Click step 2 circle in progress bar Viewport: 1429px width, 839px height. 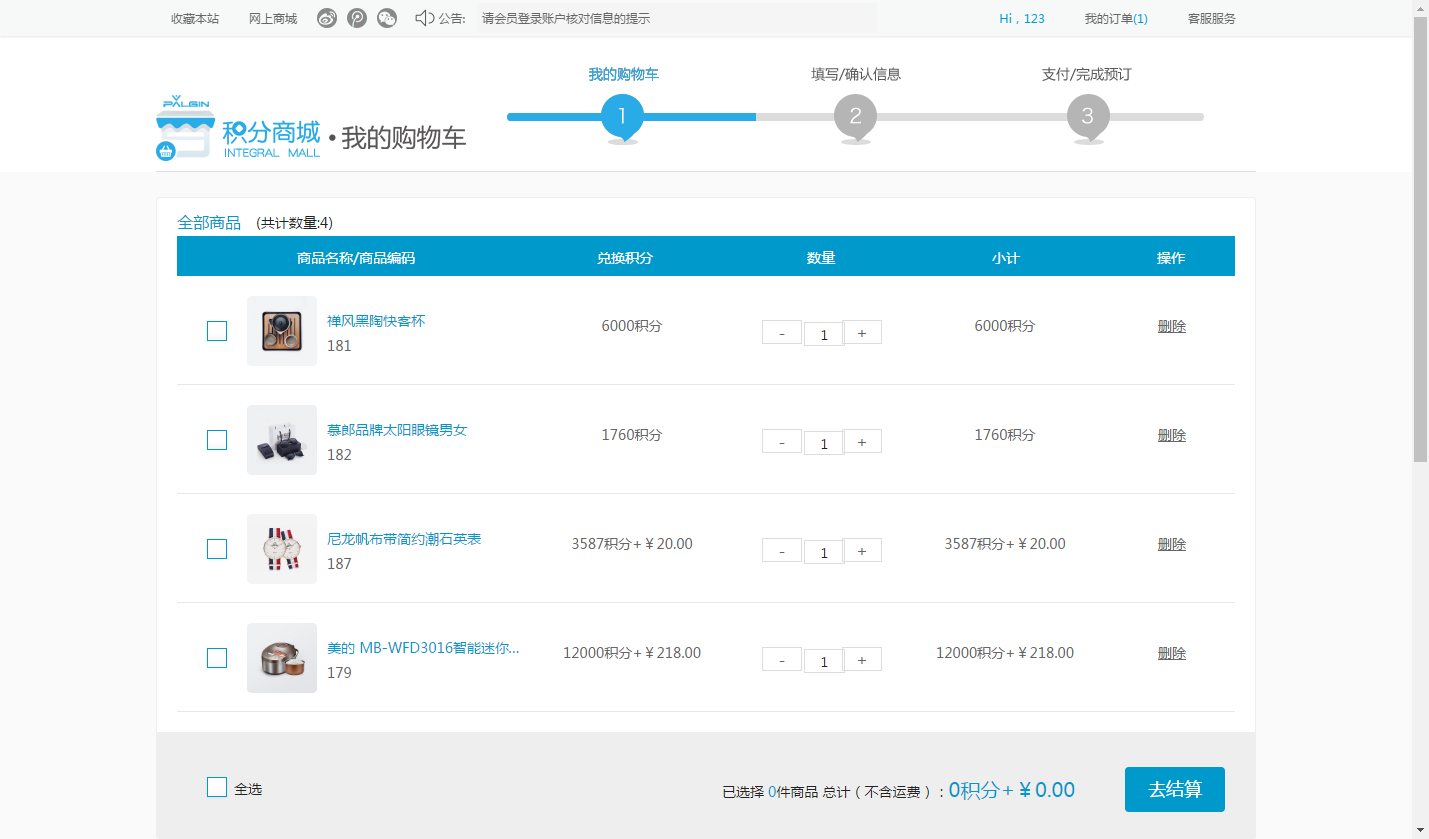point(855,117)
